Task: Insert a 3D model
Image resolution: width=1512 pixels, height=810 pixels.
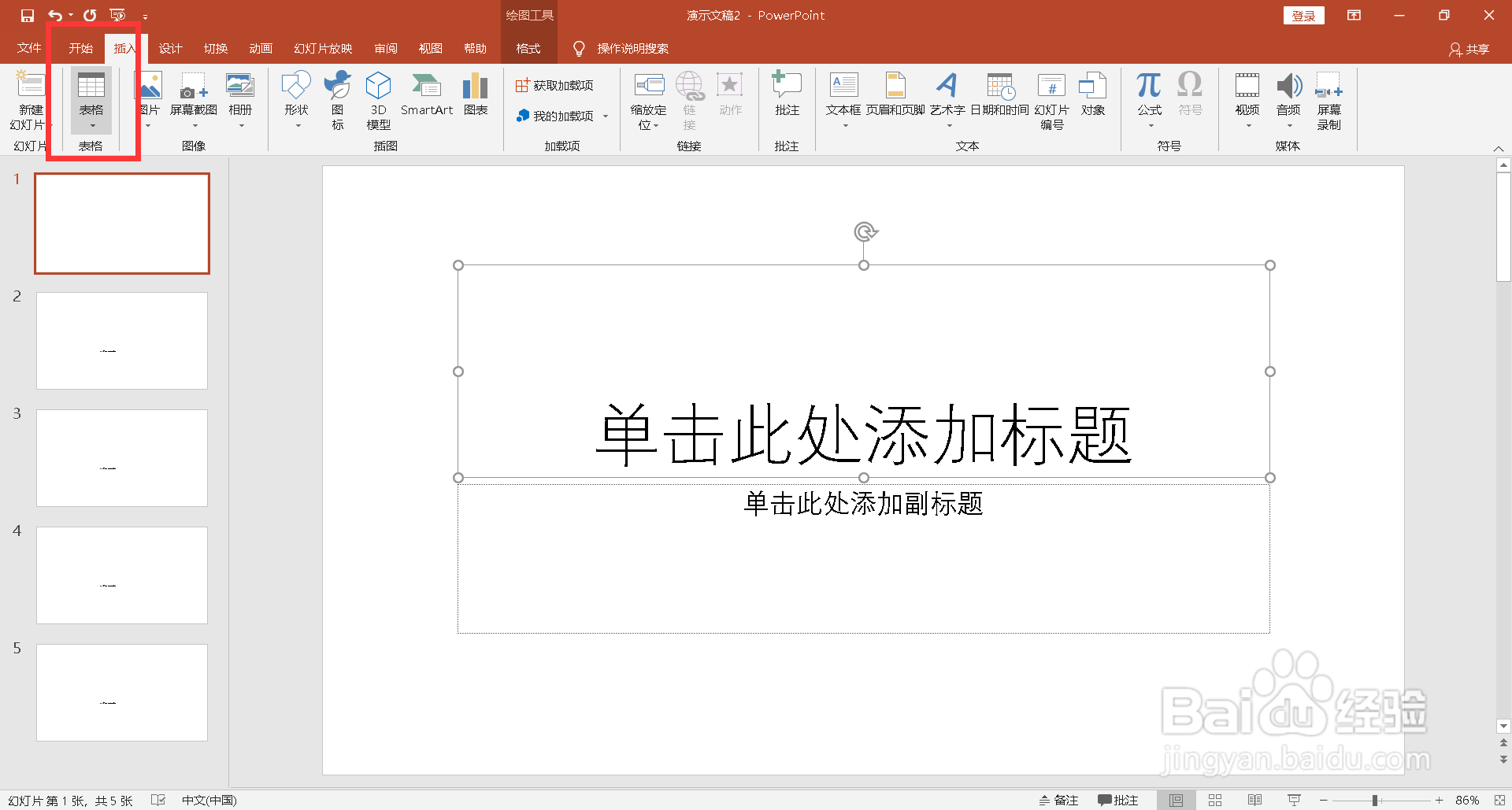Action: click(x=378, y=98)
